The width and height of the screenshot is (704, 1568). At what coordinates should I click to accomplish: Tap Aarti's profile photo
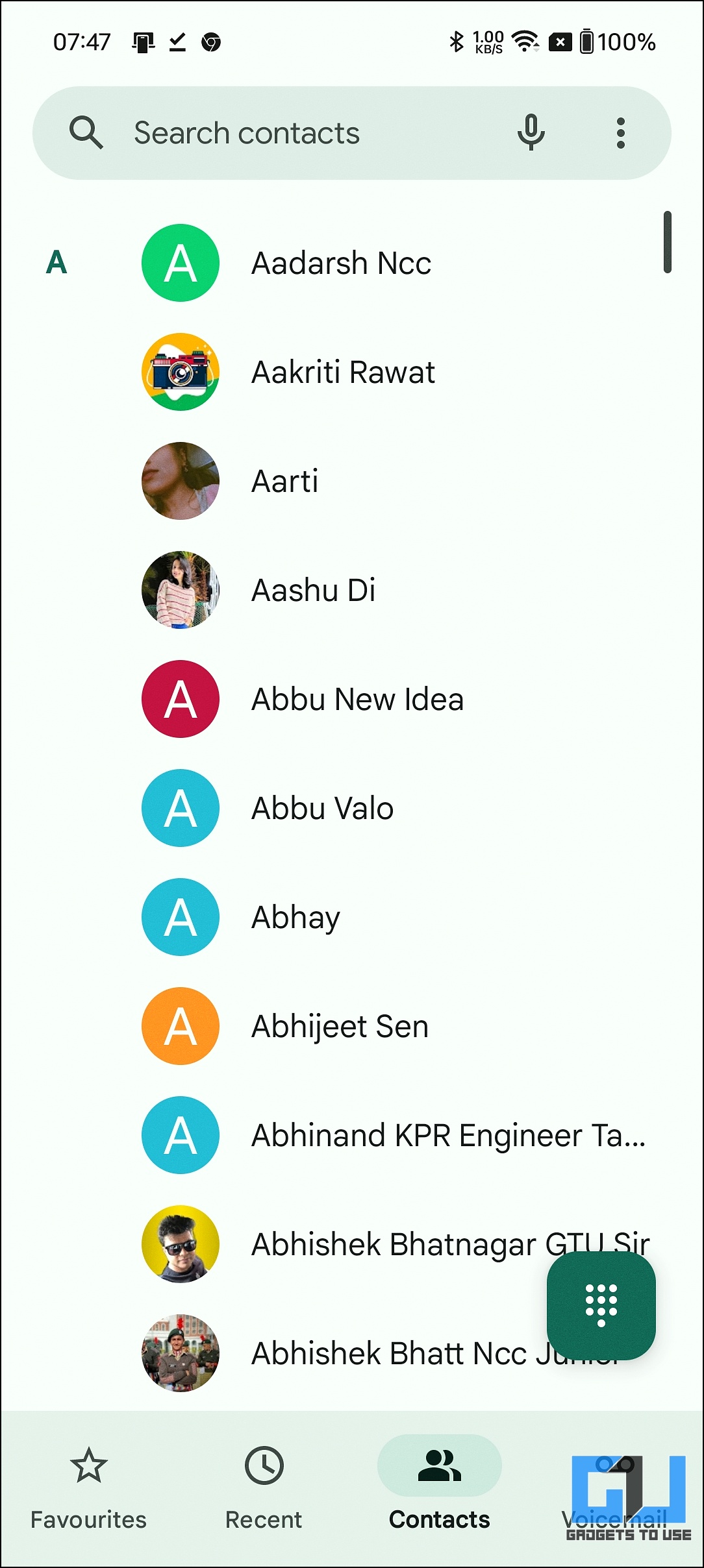click(x=181, y=481)
